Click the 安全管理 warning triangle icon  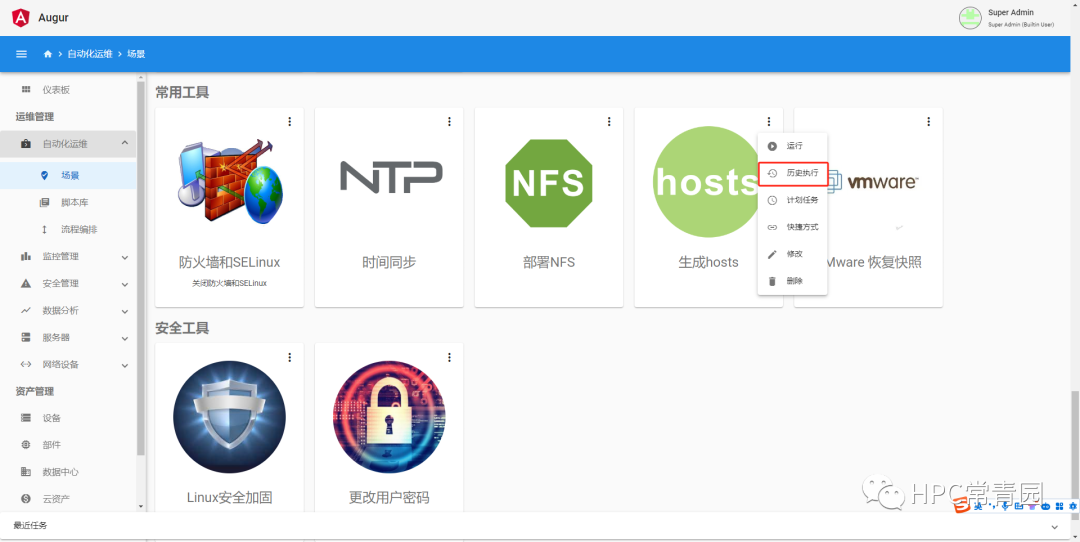pos(26,283)
